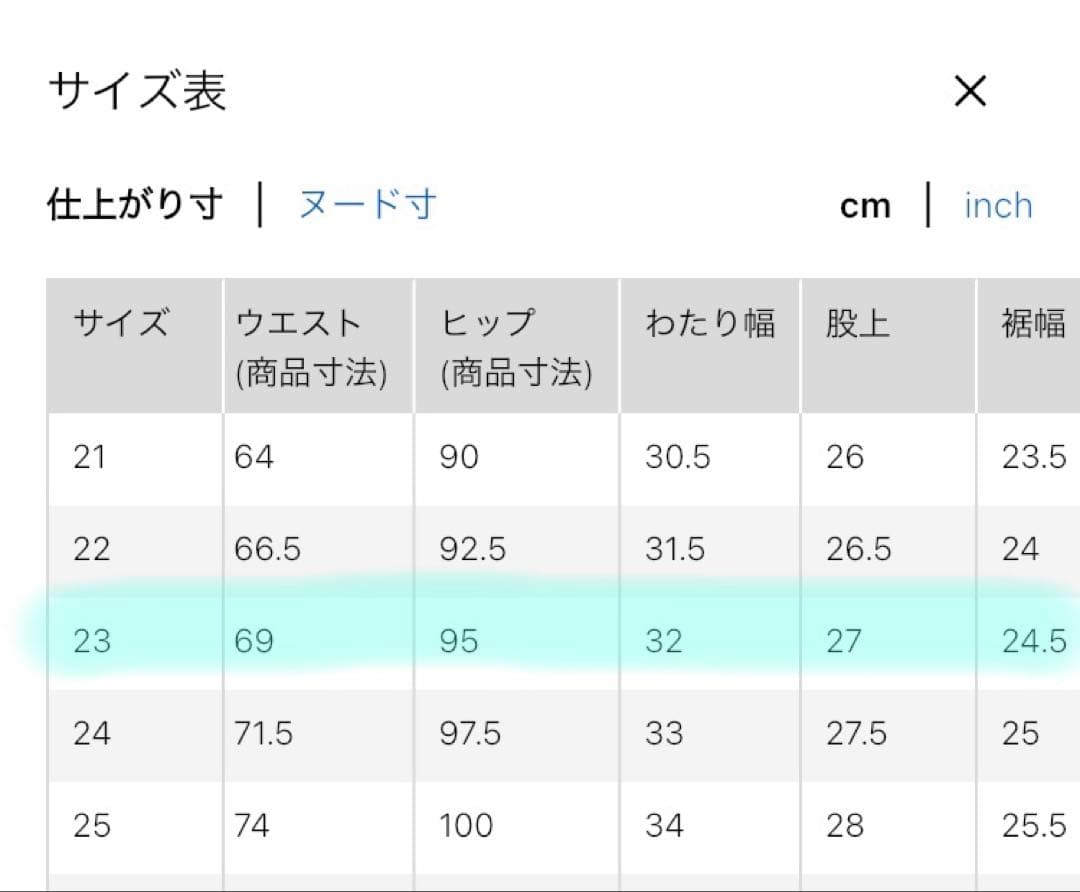
Task: Click the ヒップ(商品寸法) column header
Action: point(517,346)
